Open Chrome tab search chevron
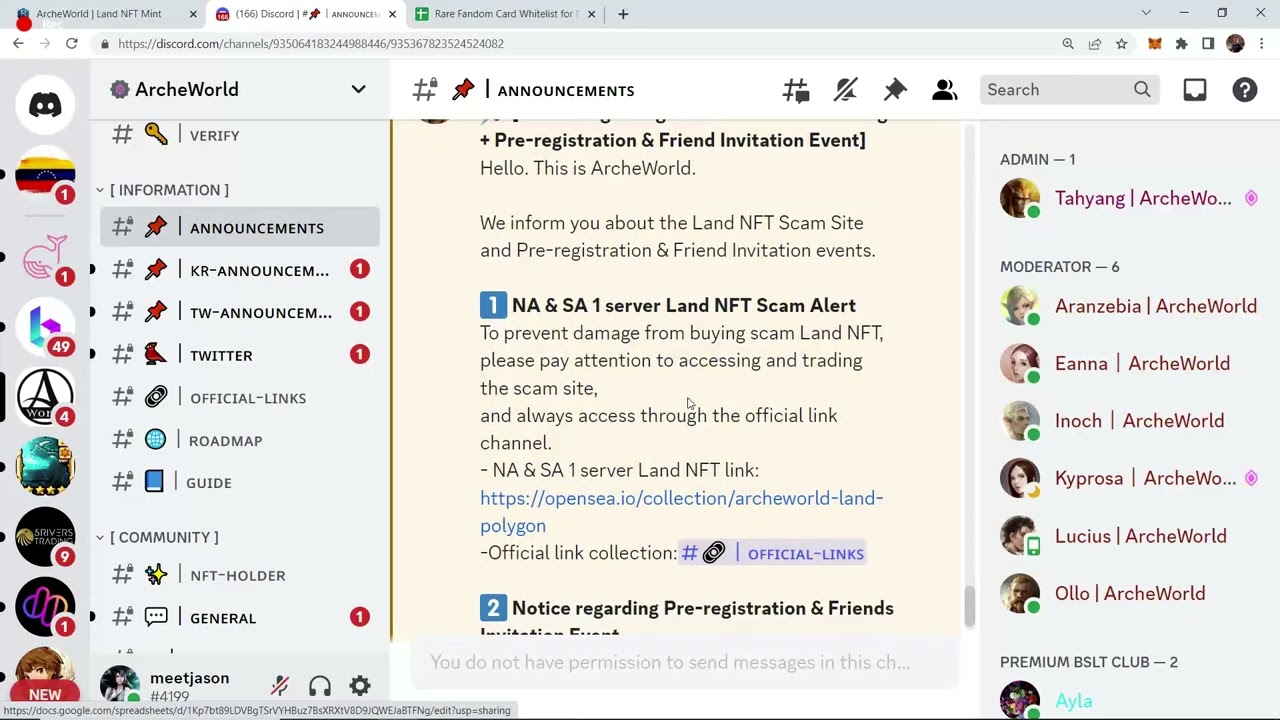The width and height of the screenshot is (1280, 720). pyautogui.click(x=1146, y=14)
